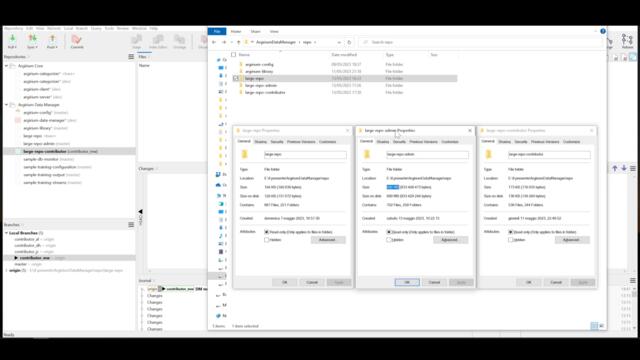This screenshot has width=640, height=360.
Task: Toggle the checkbox of the large-repo row
Action: [x=236, y=78]
